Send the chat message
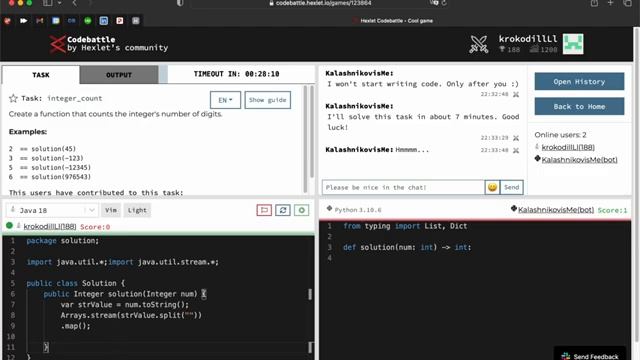 coord(511,187)
